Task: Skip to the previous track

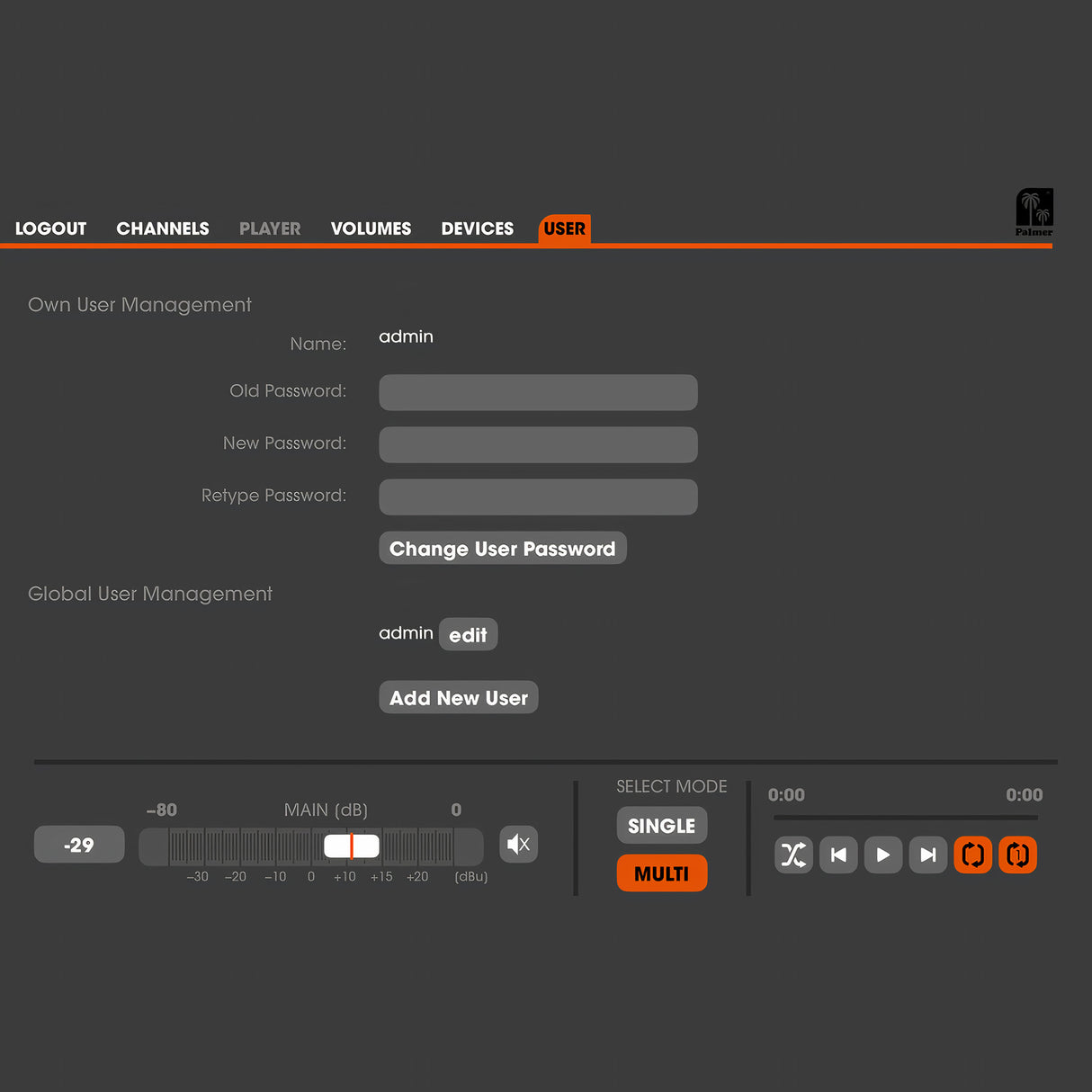Action: pyautogui.click(x=838, y=855)
